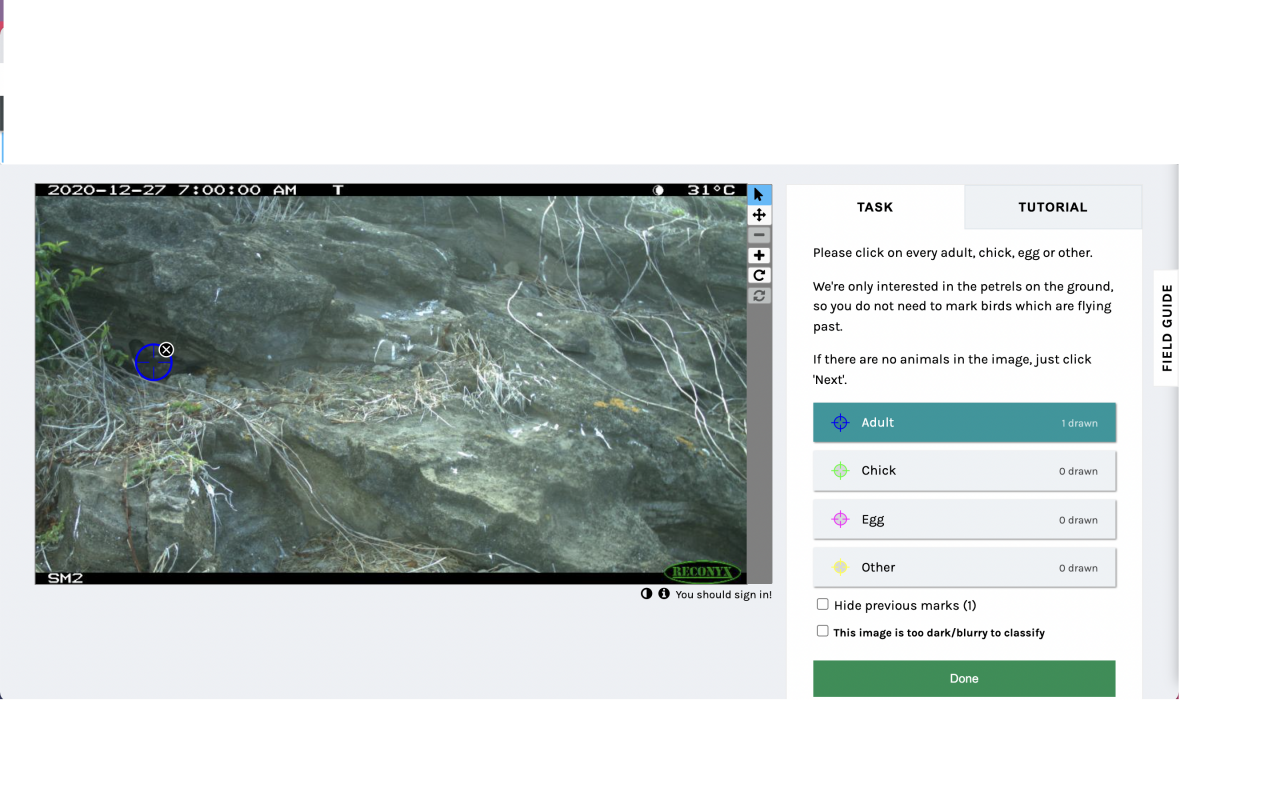The image size is (1280, 800).
Task: Click the zoom in plus button
Action: (x=759, y=255)
